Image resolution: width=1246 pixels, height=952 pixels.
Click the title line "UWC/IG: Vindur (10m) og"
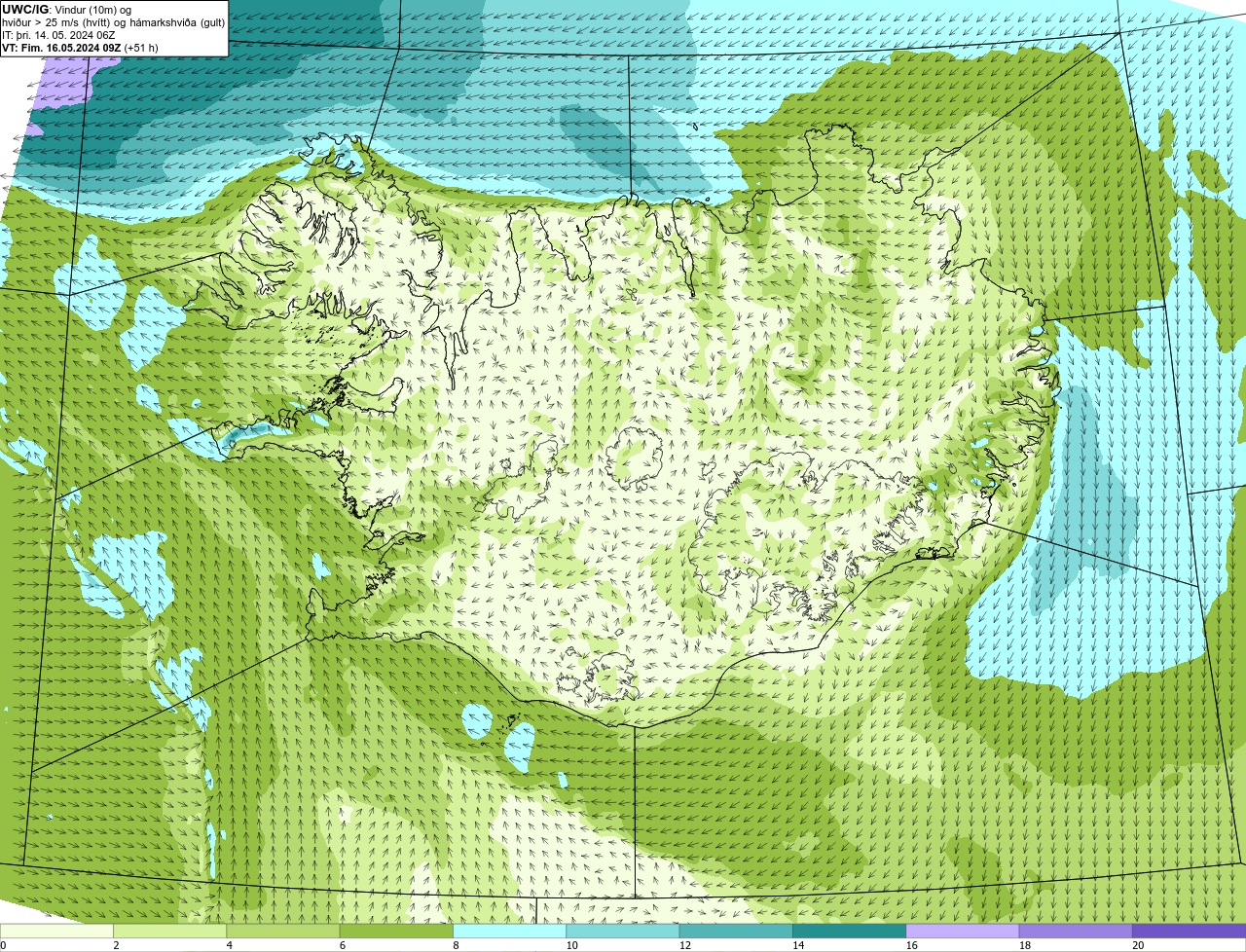pos(67,9)
